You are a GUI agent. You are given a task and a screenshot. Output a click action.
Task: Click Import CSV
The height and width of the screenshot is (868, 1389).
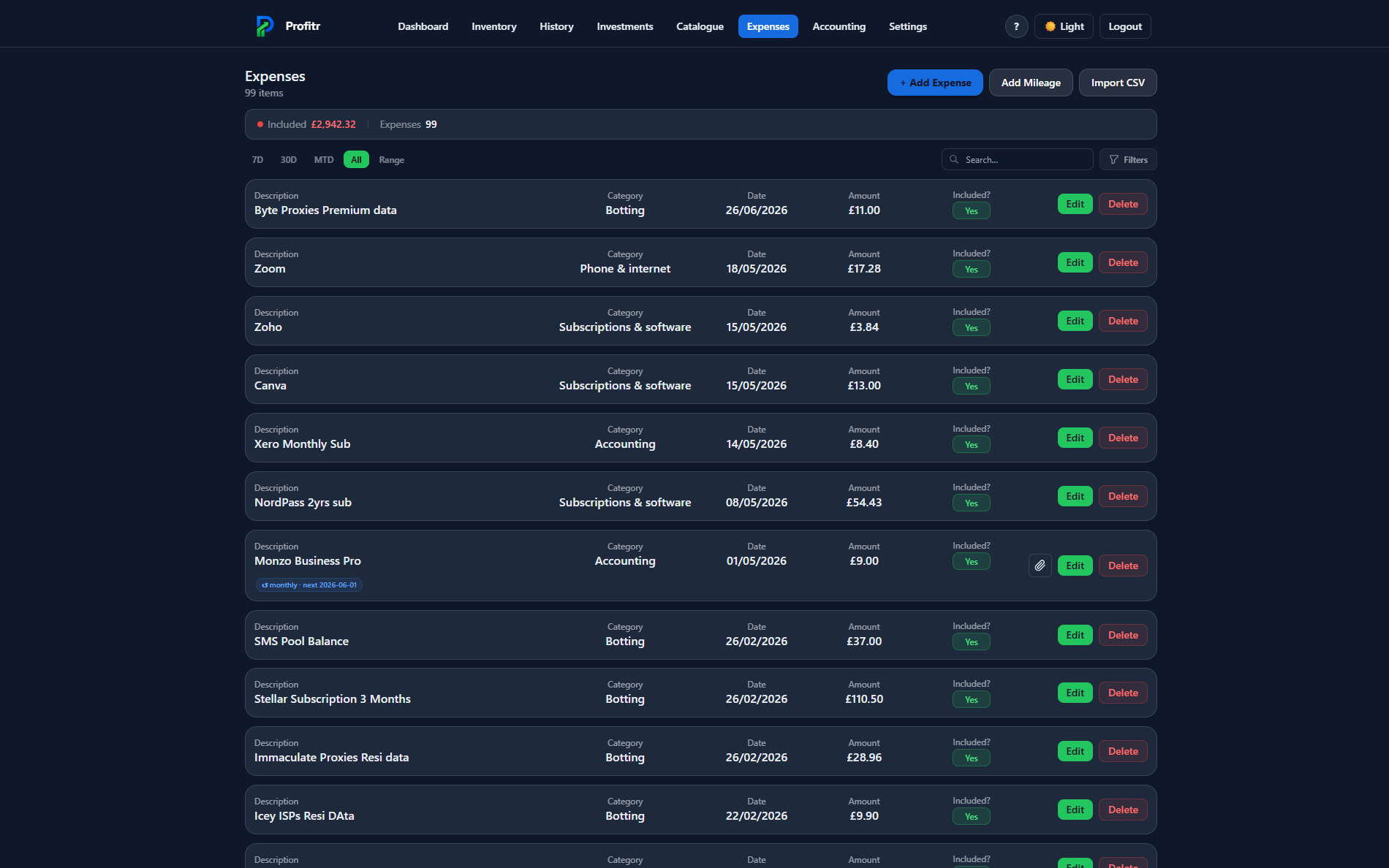(x=1118, y=83)
